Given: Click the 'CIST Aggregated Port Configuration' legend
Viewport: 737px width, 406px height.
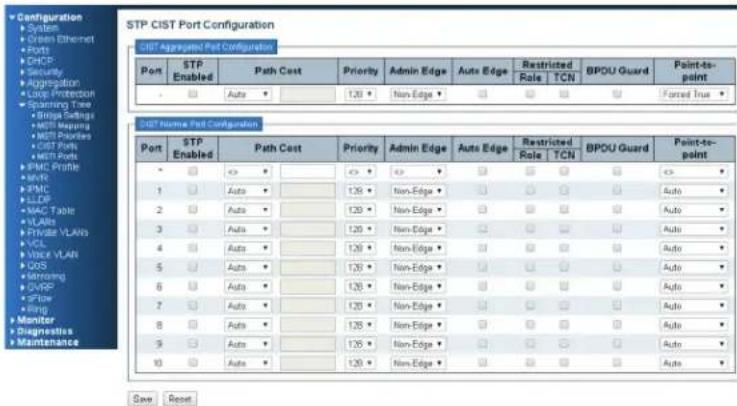Looking at the screenshot, I should [206, 47].
